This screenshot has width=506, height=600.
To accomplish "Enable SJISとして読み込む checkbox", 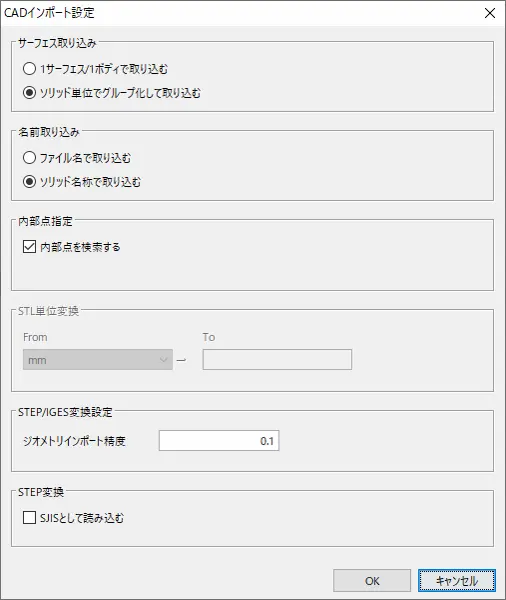I will 29,518.
